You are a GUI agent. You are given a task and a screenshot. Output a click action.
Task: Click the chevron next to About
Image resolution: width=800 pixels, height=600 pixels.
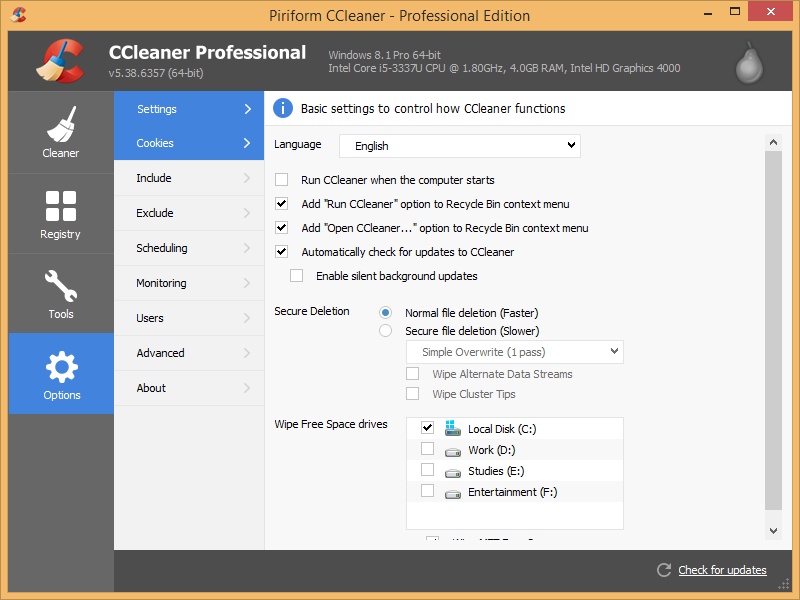[x=247, y=388]
